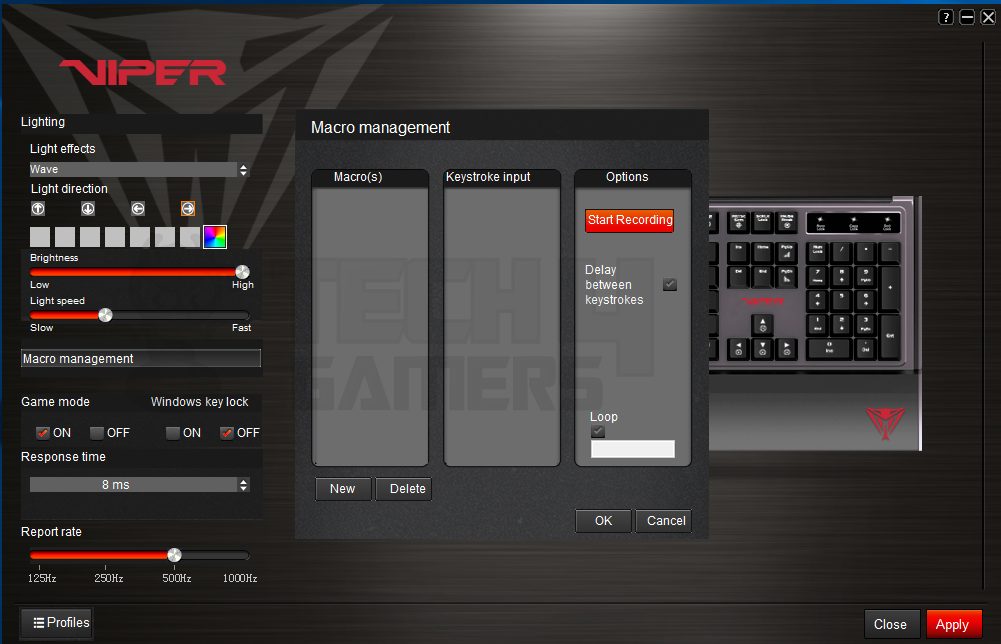Select the third gray color swatch
The height and width of the screenshot is (644, 1001).
pyautogui.click(x=89, y=237)
